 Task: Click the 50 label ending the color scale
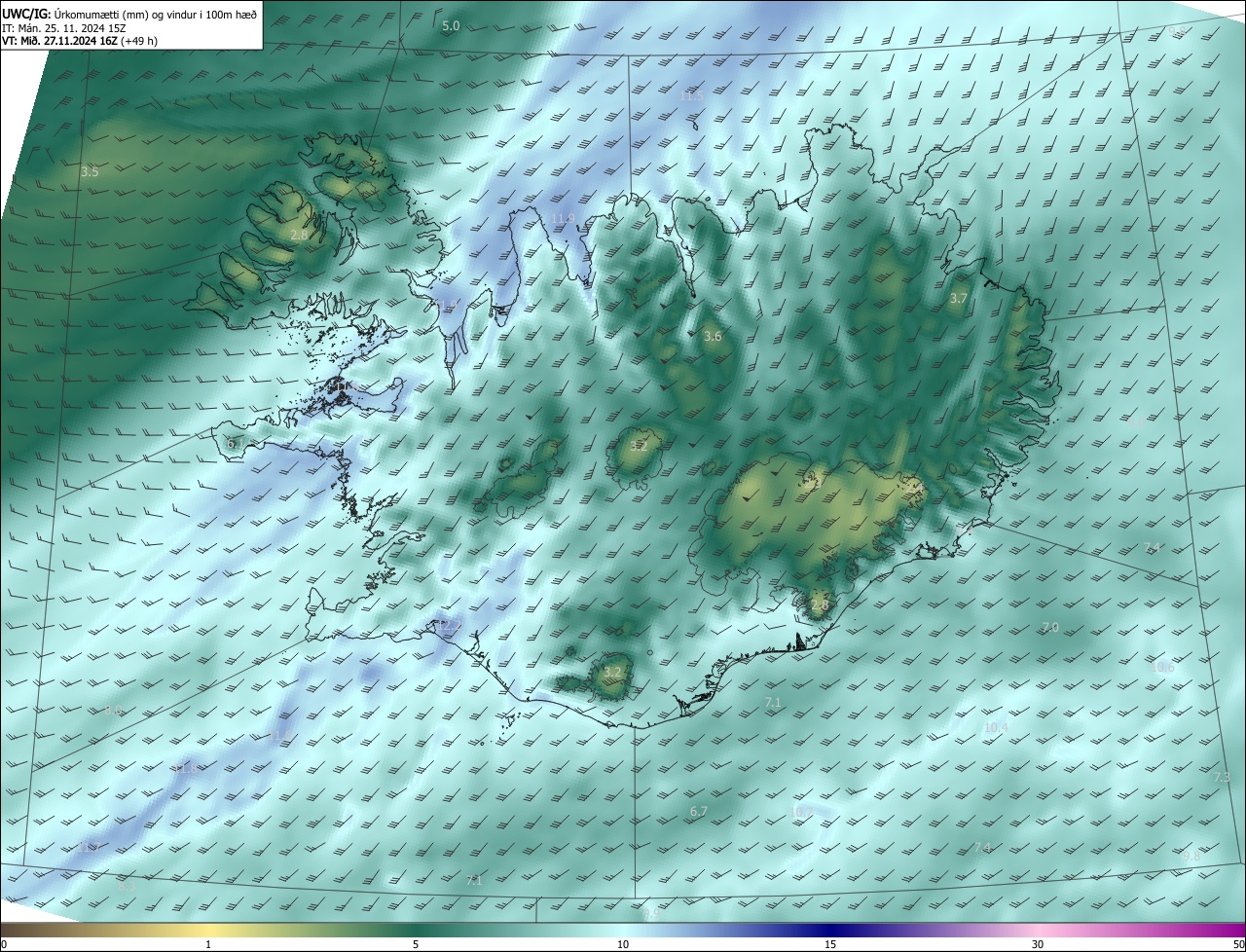pos(1238,944)
